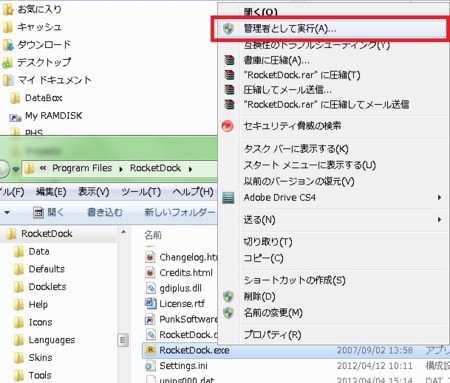450x383 pixels.
Task: Click RocketDock in address breadcrumb
Action: (x=155, y=168)
